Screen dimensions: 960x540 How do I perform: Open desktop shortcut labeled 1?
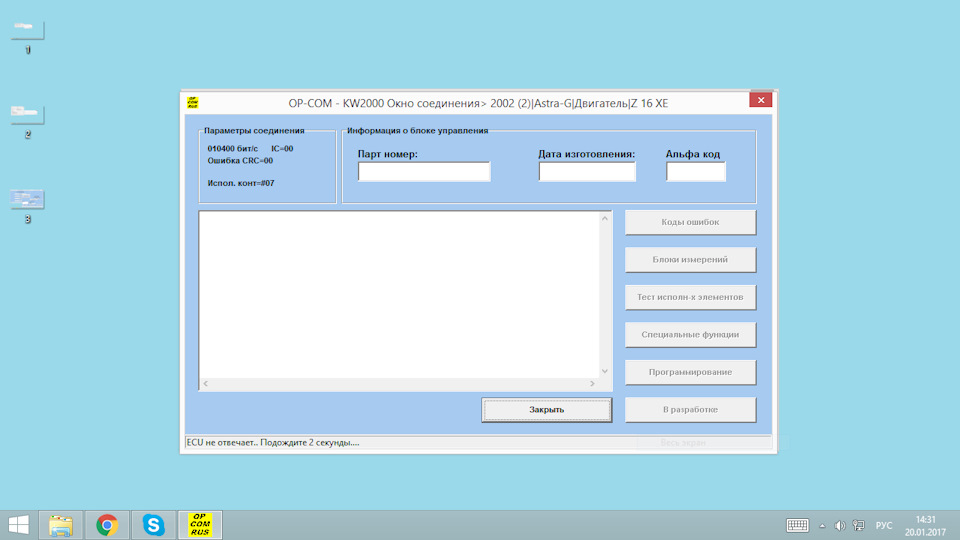[x=27, y=30]
